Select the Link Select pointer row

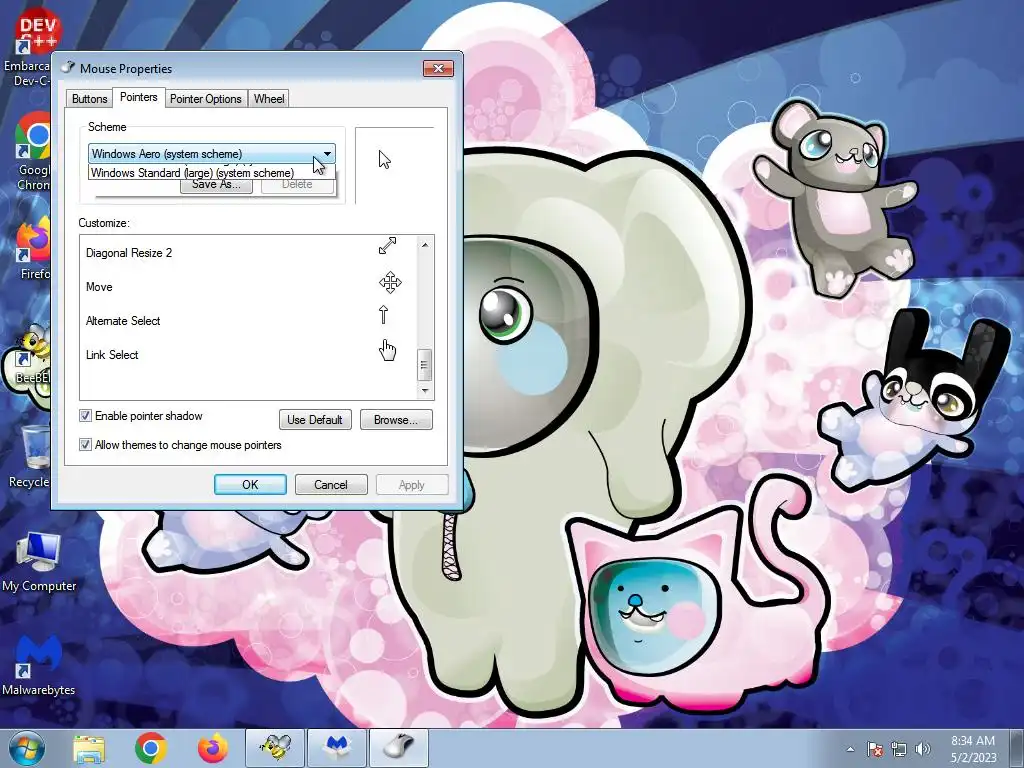247,355
